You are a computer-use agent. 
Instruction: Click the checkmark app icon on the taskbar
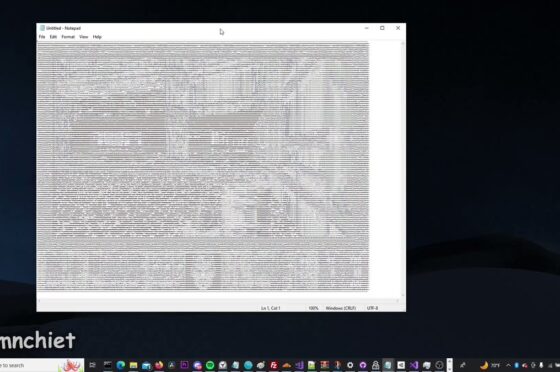tap(223, 365)
